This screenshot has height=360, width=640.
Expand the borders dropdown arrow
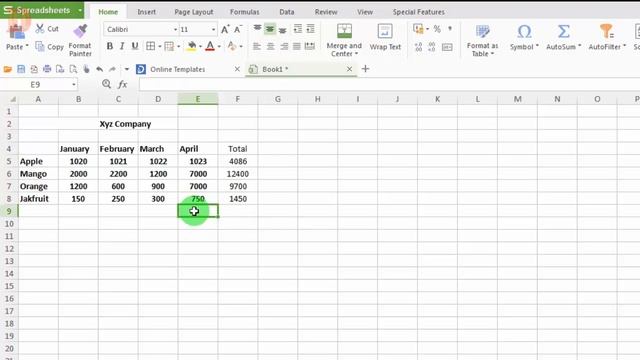point(160,47)
